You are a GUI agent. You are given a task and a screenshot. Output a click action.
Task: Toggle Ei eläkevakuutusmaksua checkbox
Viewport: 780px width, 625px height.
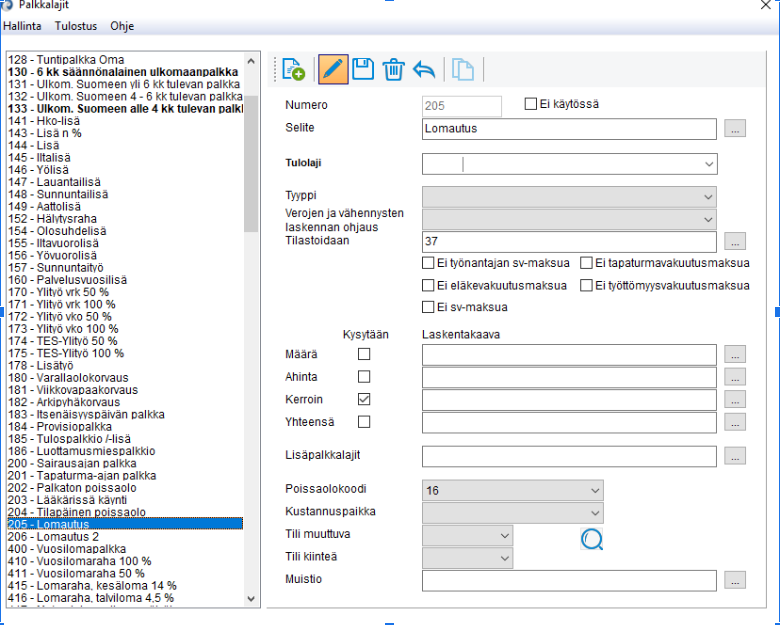(x=428, y=285)
